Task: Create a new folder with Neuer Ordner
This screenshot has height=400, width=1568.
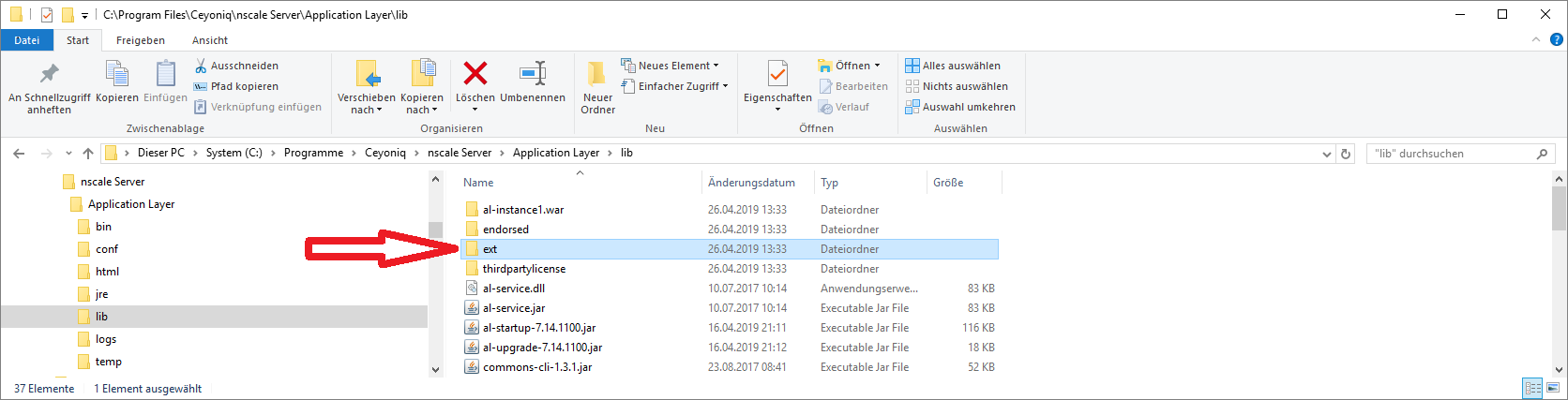Action: [597, 74]
